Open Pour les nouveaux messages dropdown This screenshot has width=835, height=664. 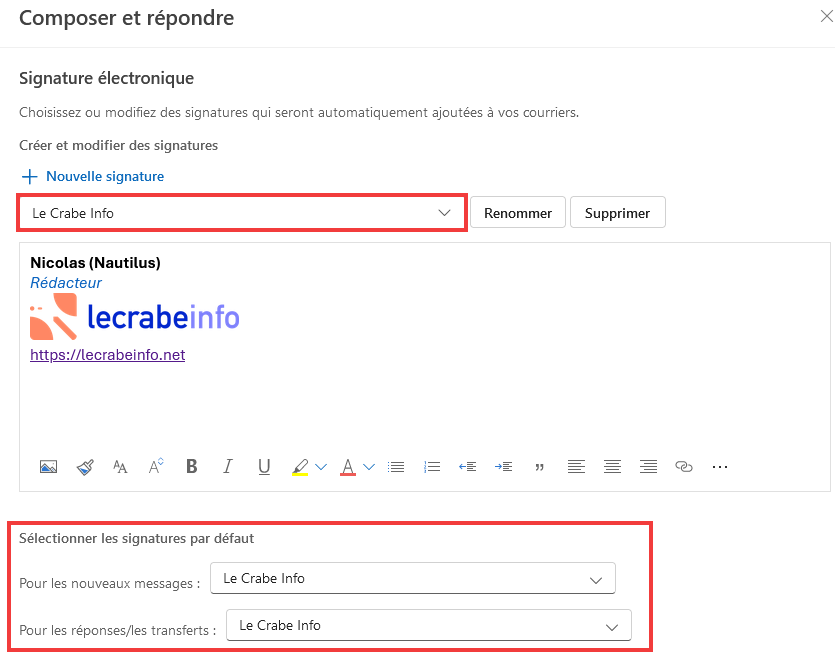(413, 578)
